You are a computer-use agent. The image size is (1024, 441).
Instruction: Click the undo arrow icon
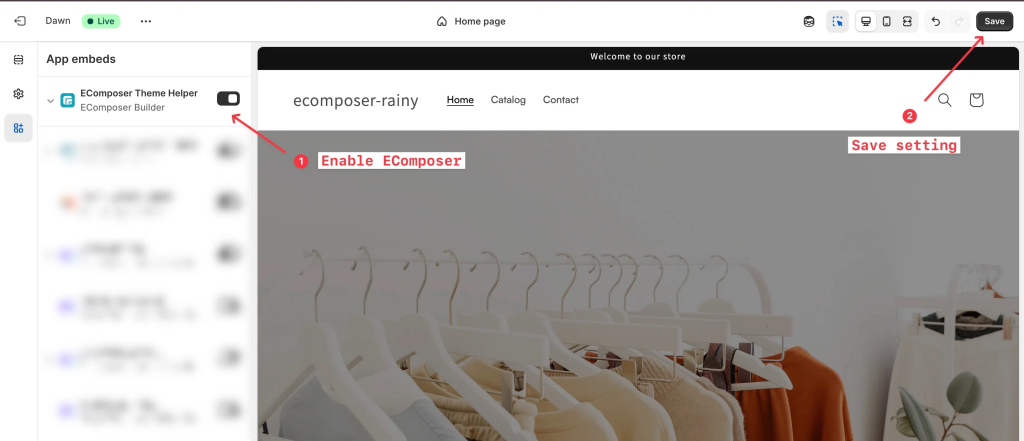935,22
